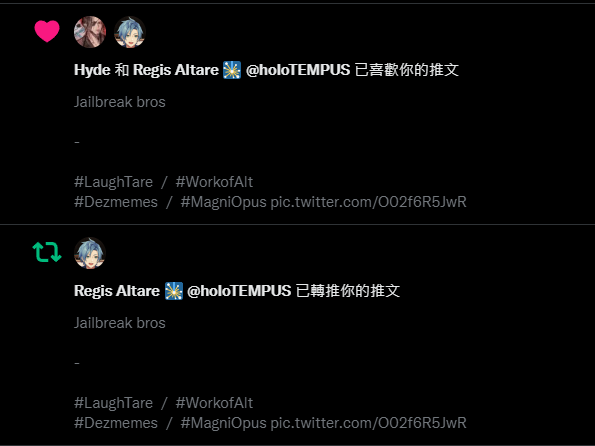
Task: Click #Dezmemes hashtag in the liked tweet
Action: 116,202
